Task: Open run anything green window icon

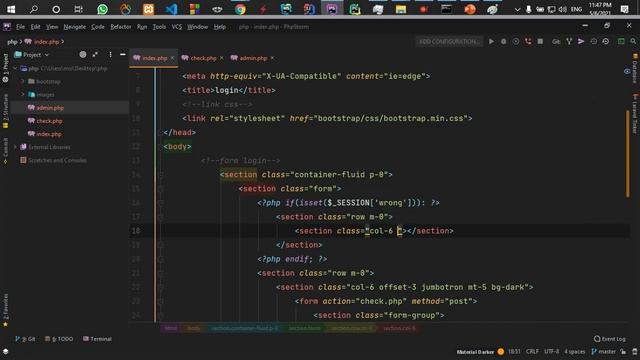Action: (x=621, y=42)
